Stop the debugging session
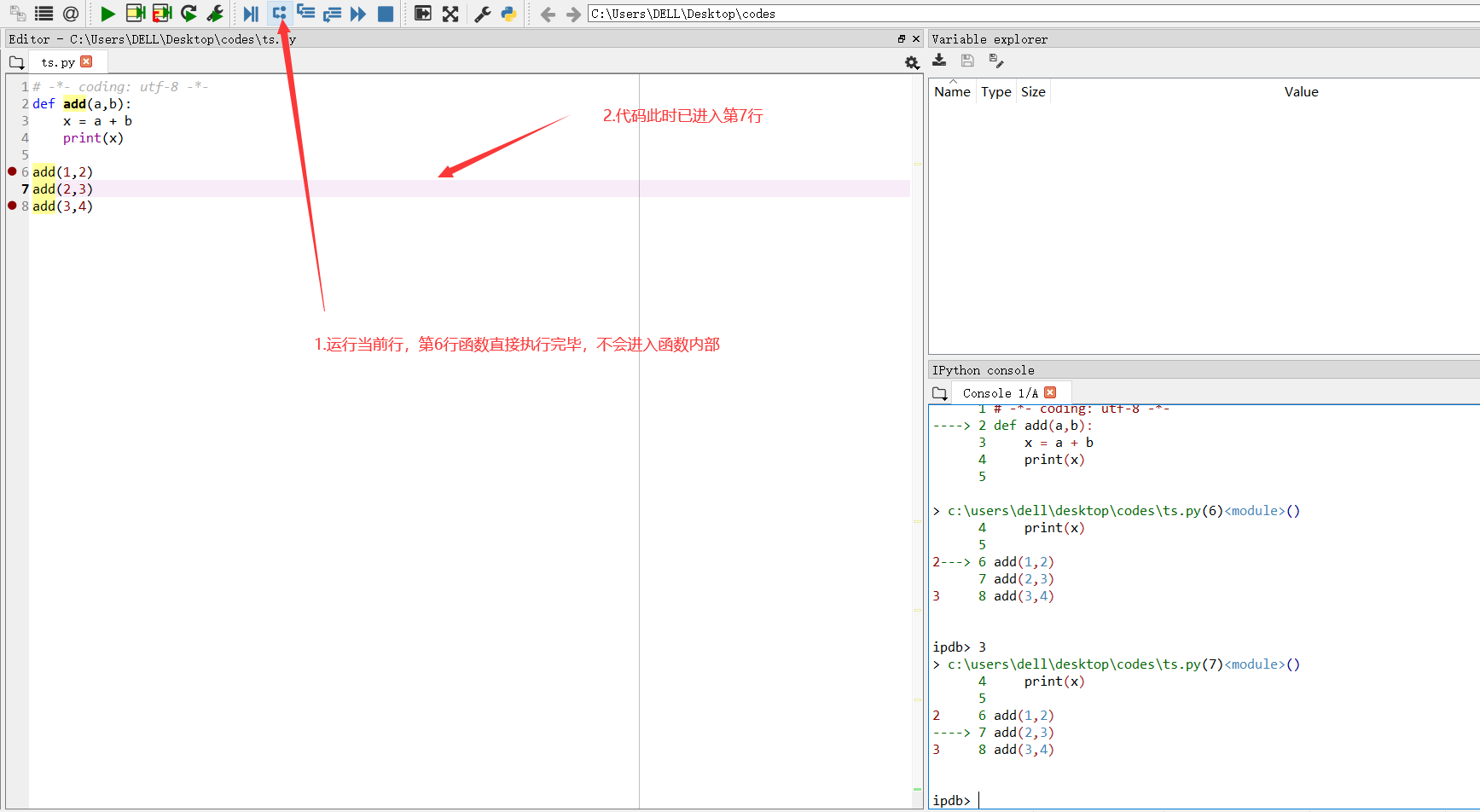 (x=385, y=14)
